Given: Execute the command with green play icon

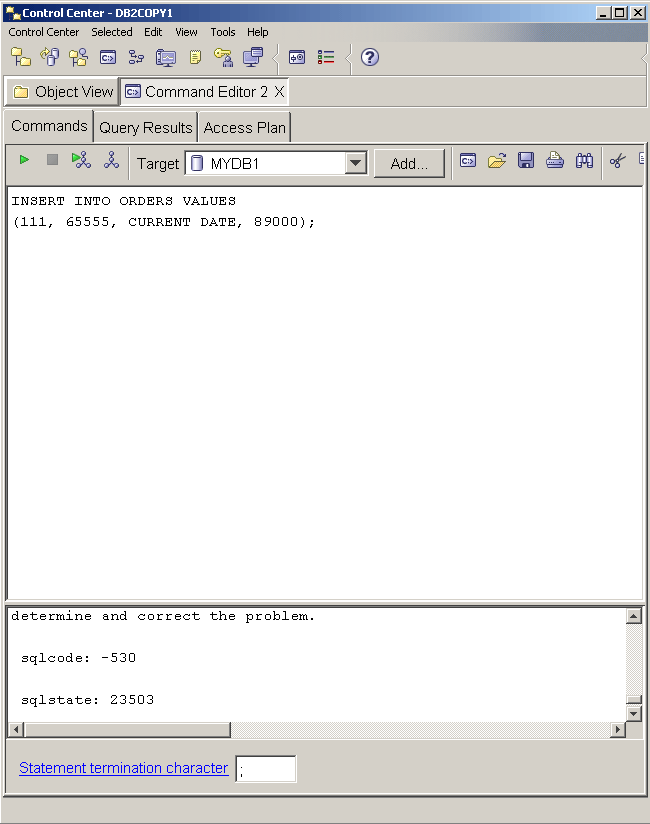Looking at the screenshot, I should (x=24, y=160).
